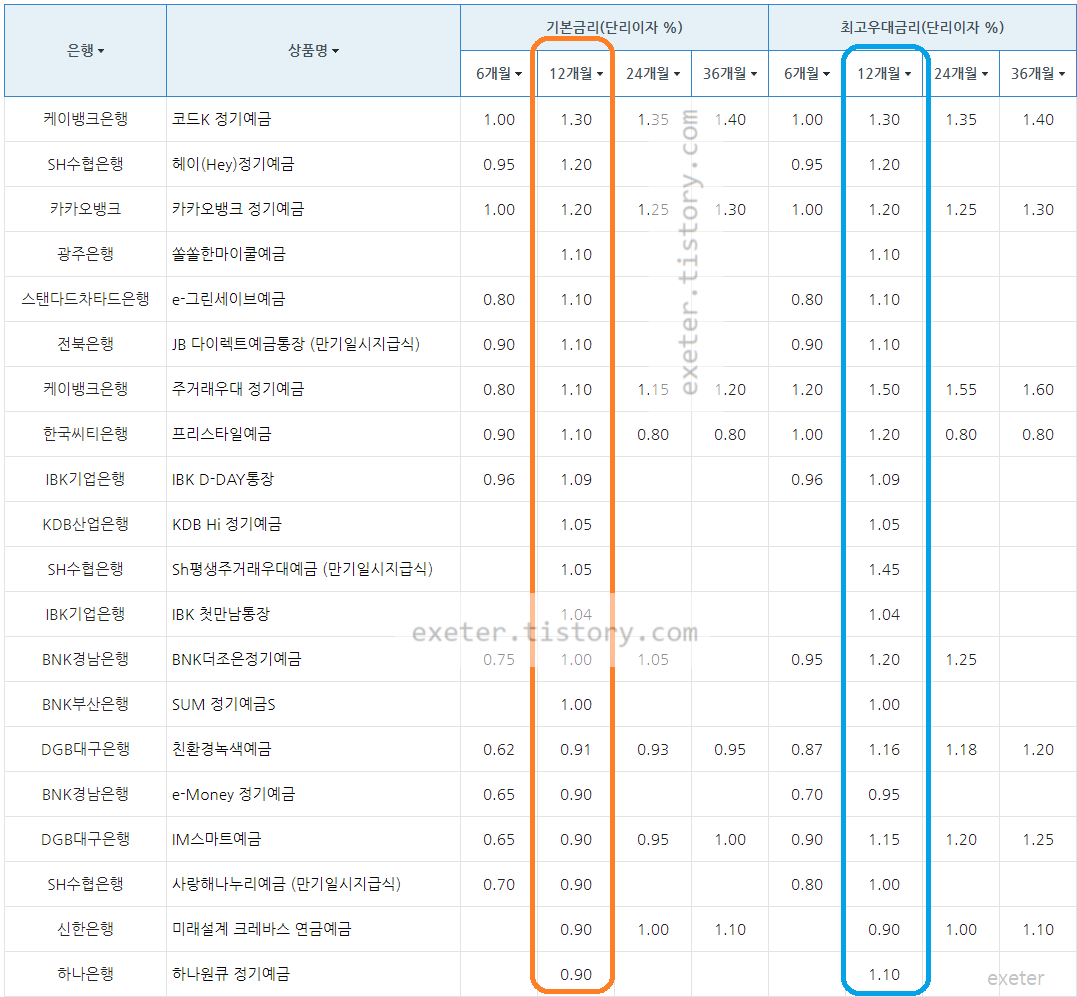Click bank name 신한은행

[x=85, y=929]
